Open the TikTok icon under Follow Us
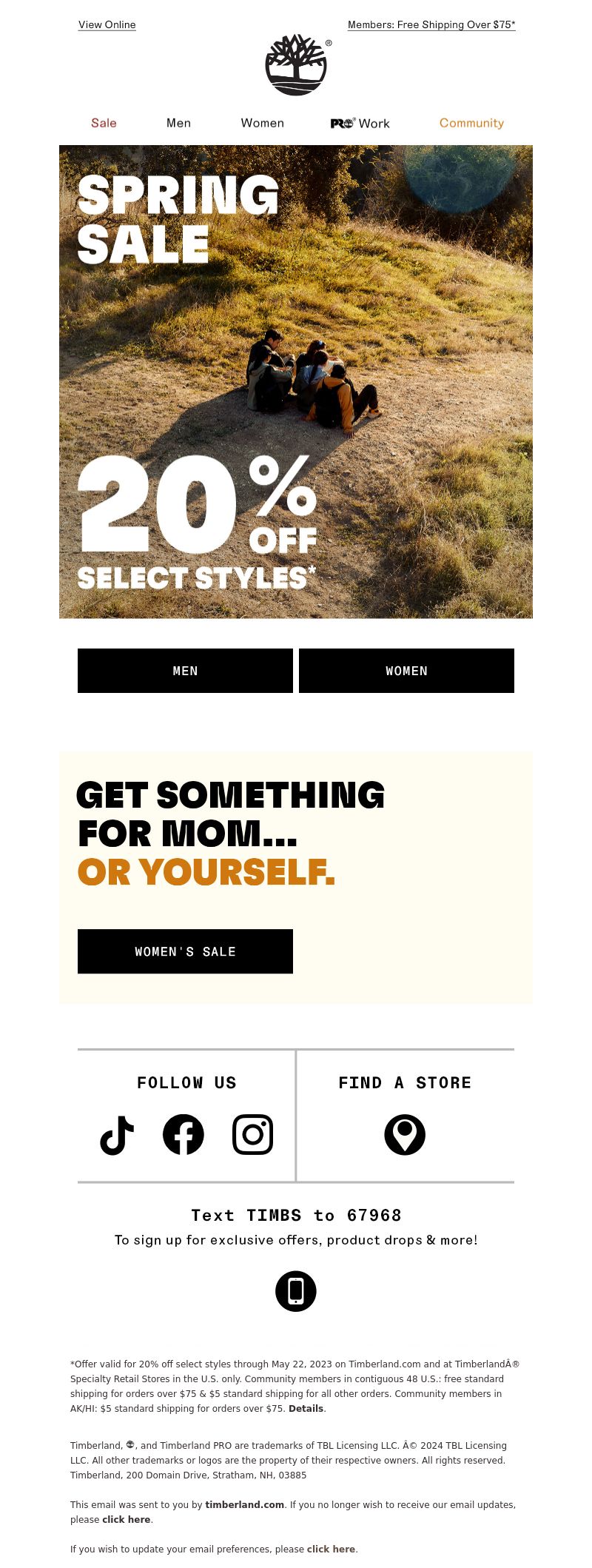 click(x=117, y=1135)
